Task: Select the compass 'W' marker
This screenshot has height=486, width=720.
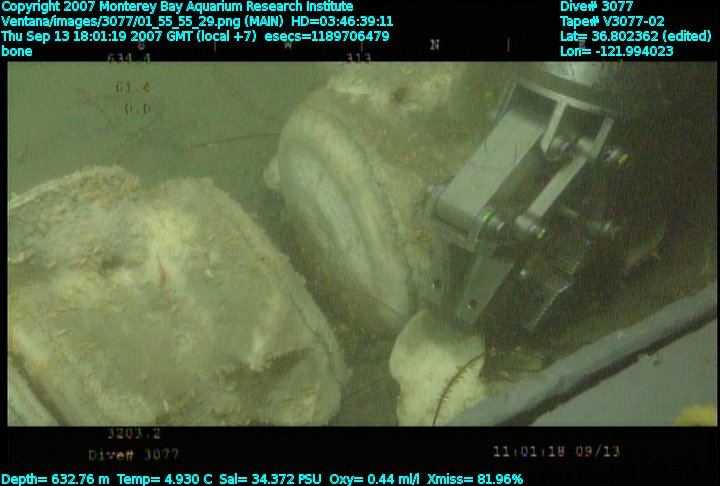Action: [x=288, y=45]
